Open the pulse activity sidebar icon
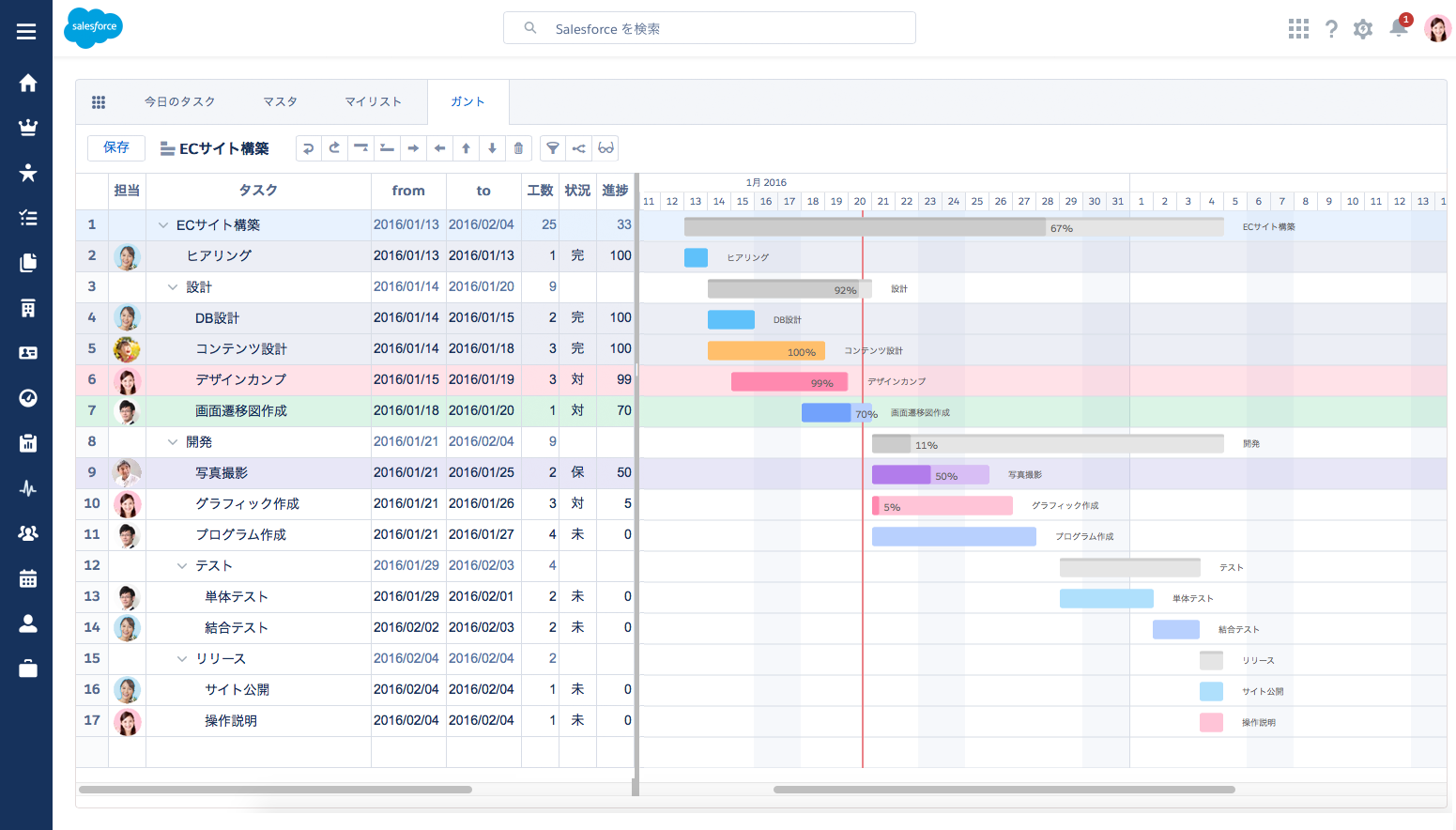 28,488
